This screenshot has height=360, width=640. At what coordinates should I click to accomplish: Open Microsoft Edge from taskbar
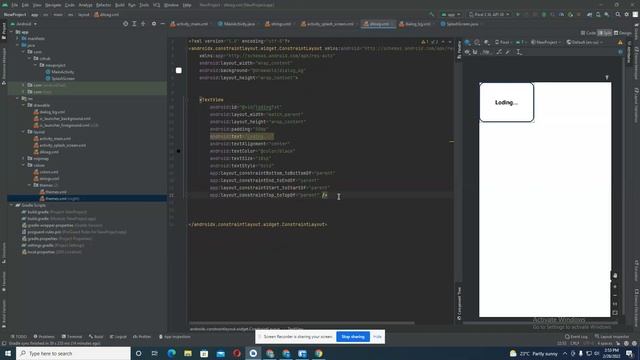(171, 353)
